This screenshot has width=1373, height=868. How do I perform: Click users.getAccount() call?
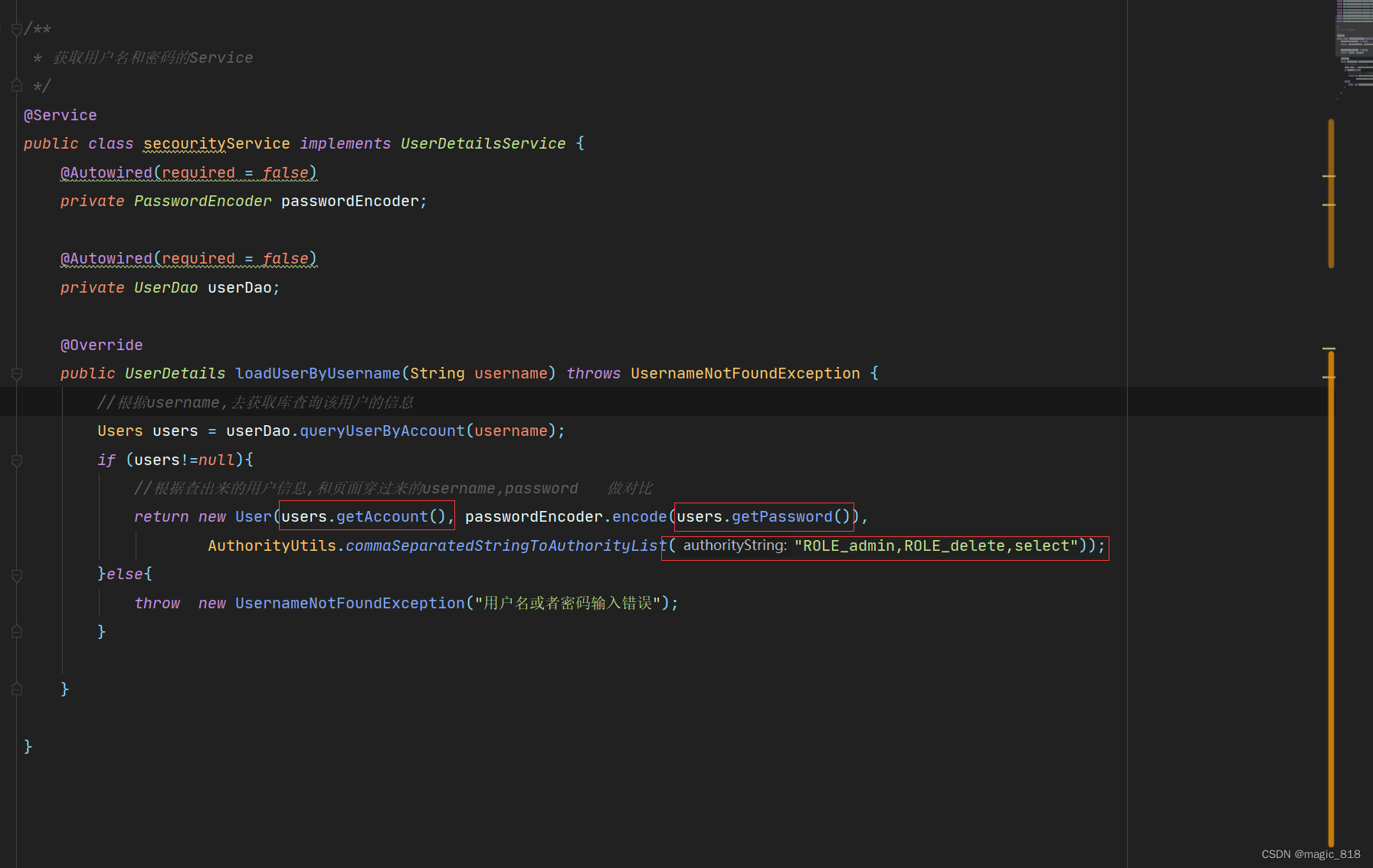364,517
